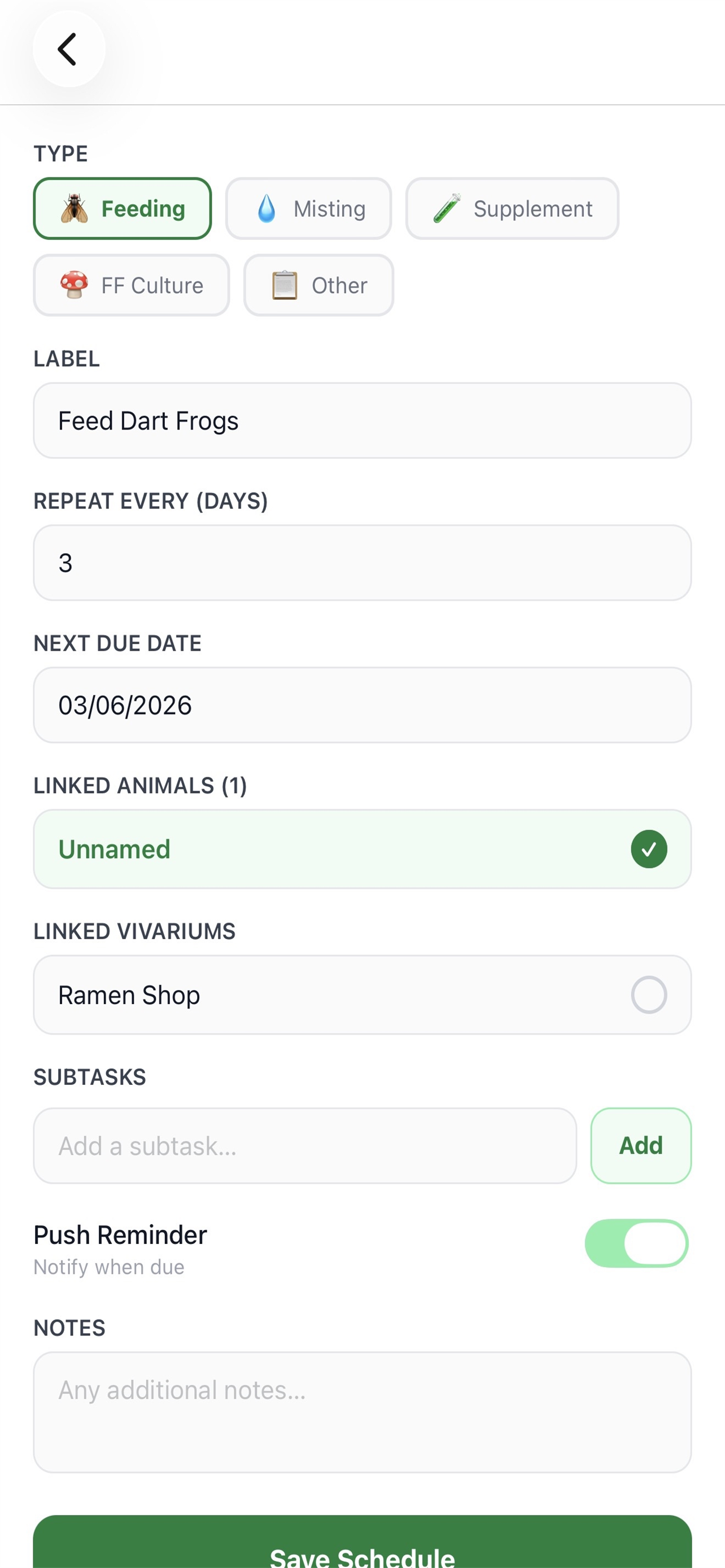Image resolution: width=725 pixels, height=1568 pixels.
Task: Focus the Label field reading Feed Dart Frogs
Action: 362,421
